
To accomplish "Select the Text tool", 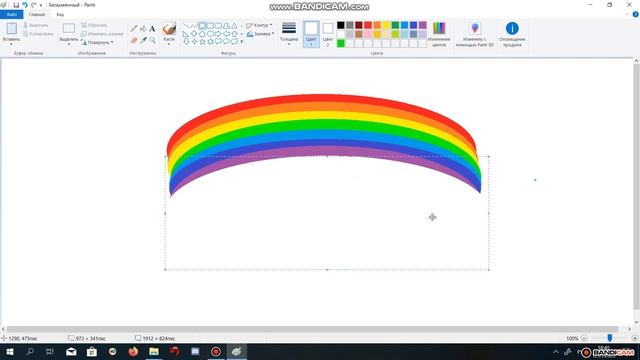I will pos(152,29).
